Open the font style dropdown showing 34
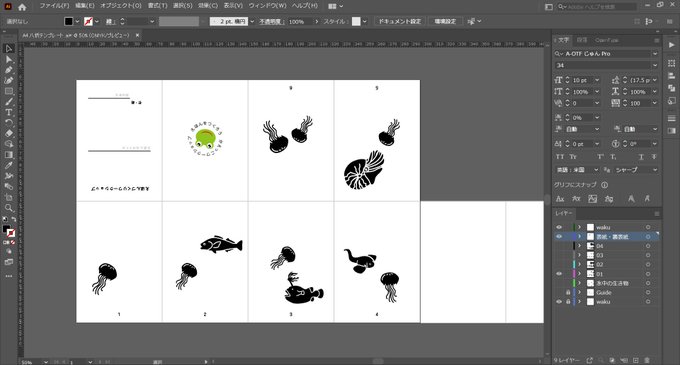Screen dimensions: 680x365 tap(655, 65)
